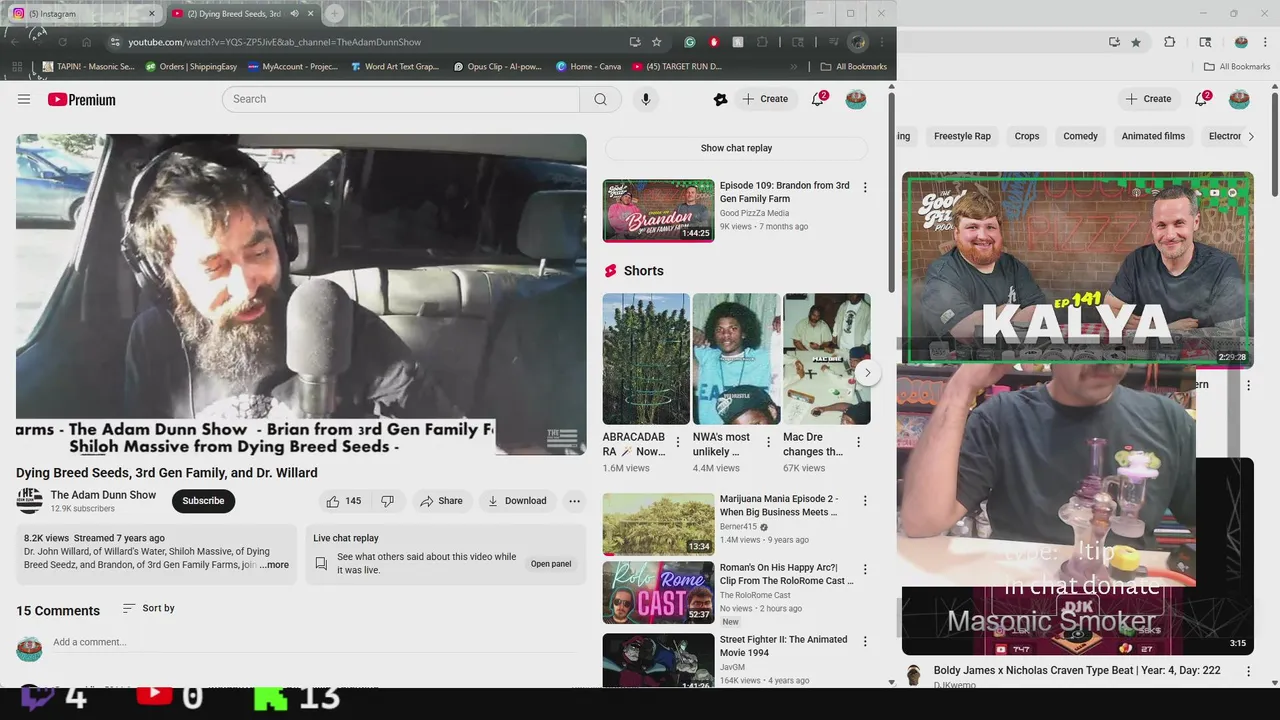Click the search magnifier button
The width and height of the screenshot is (1280, 720).
[x=600, y=99]
